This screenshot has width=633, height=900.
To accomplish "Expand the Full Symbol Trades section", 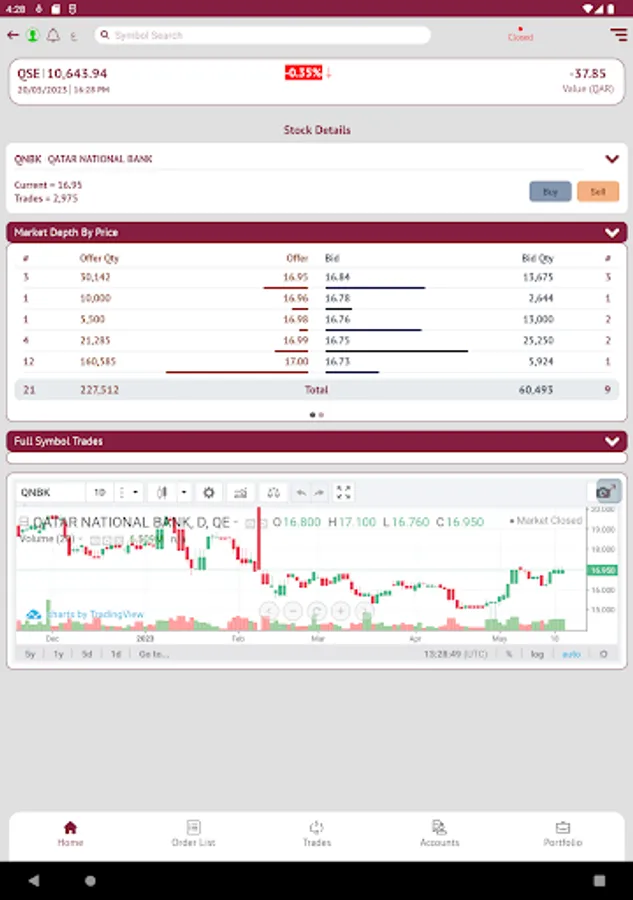I will coord(612,441).
